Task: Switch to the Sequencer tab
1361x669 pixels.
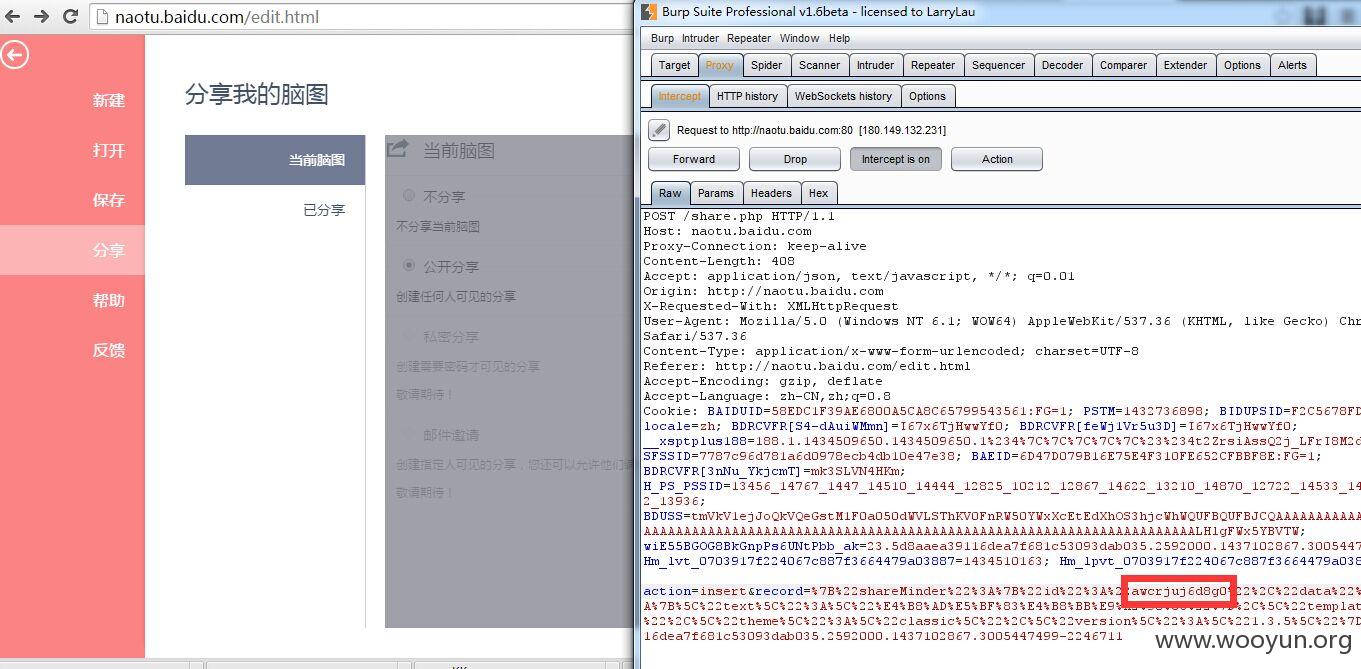Action: pos(998,65)
